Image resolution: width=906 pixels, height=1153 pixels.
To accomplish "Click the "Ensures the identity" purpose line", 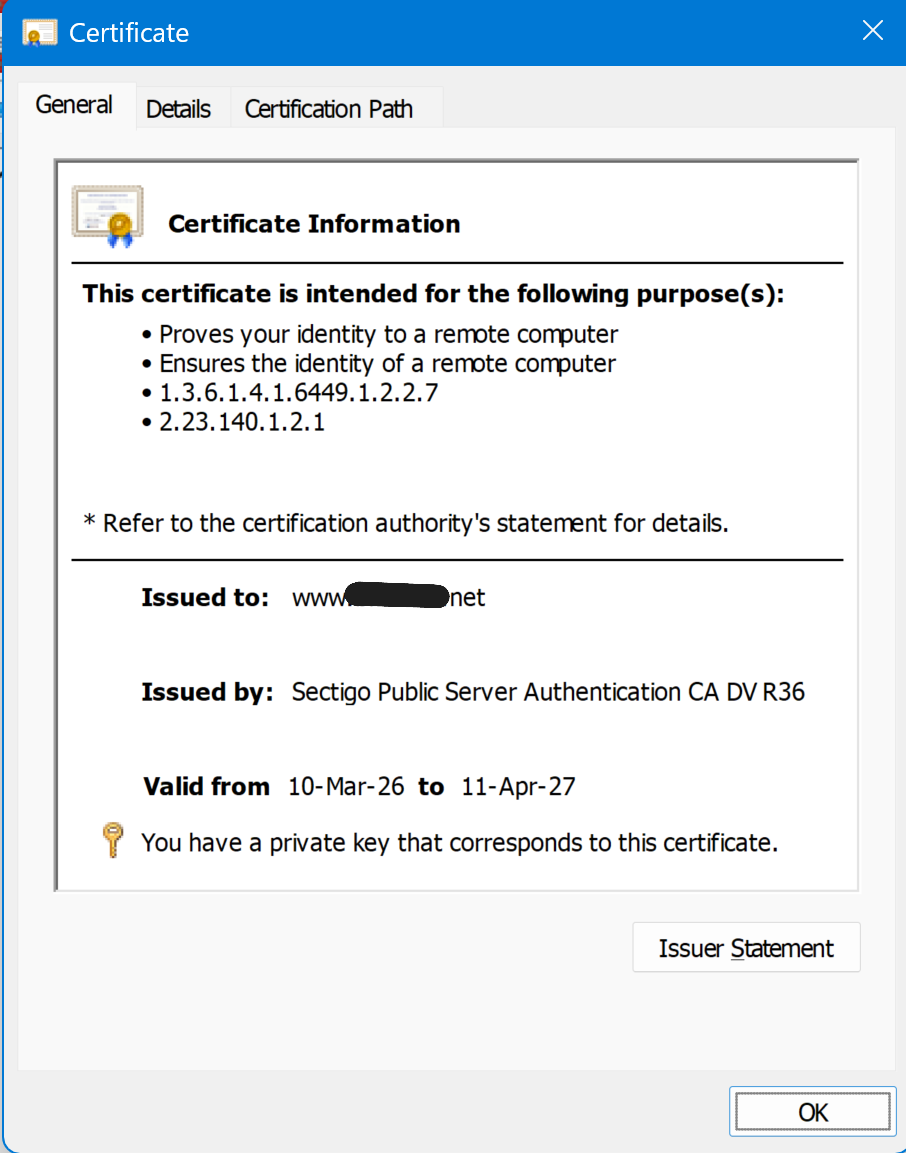I will pos(387,363).
